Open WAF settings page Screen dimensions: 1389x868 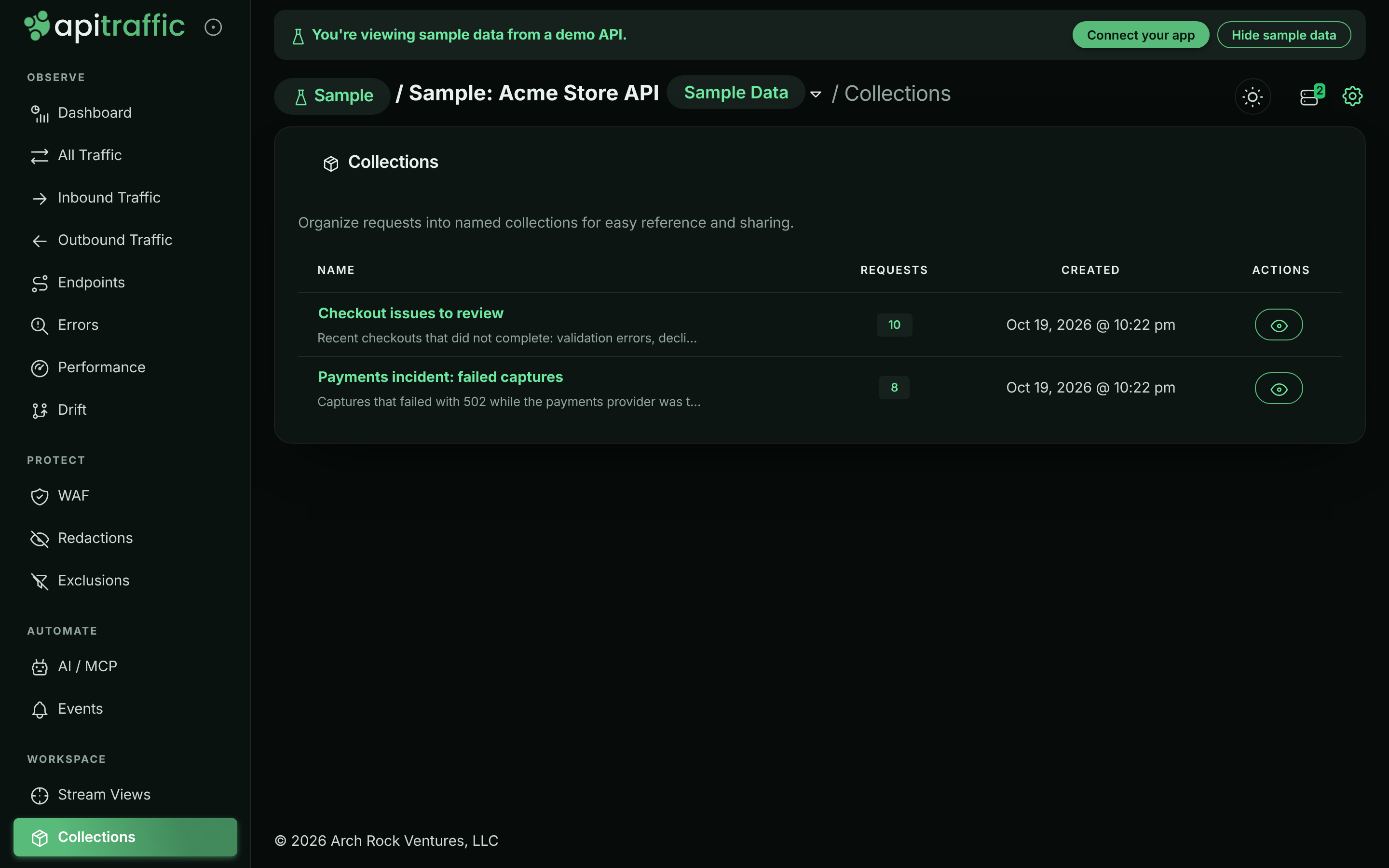(125, 495)
